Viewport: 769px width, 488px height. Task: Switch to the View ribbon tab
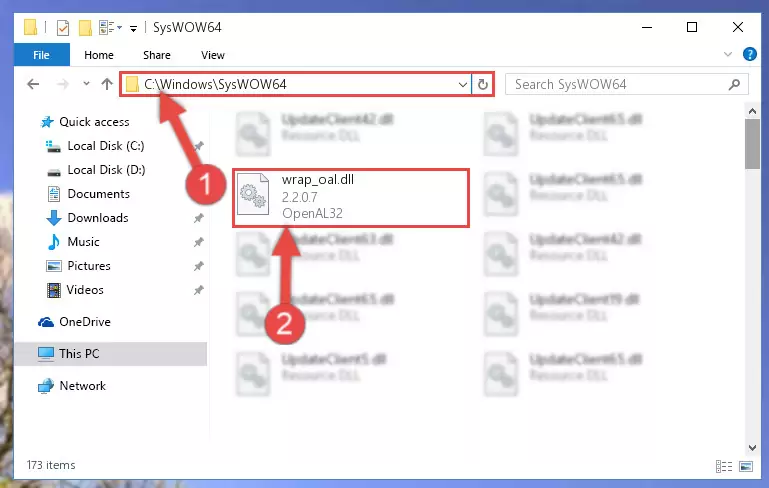(213, 55)
